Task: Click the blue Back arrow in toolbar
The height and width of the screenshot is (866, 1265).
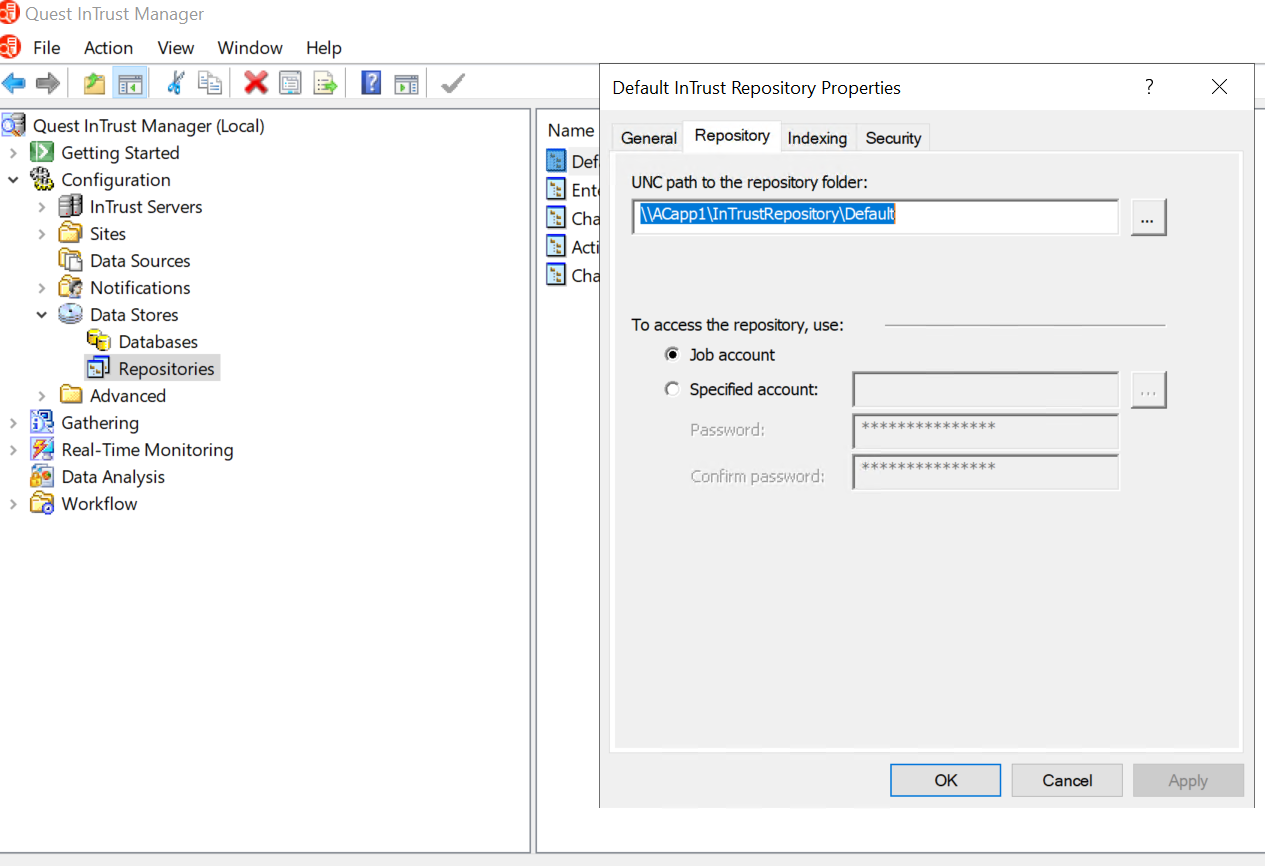Action: (x=14, y=83)
